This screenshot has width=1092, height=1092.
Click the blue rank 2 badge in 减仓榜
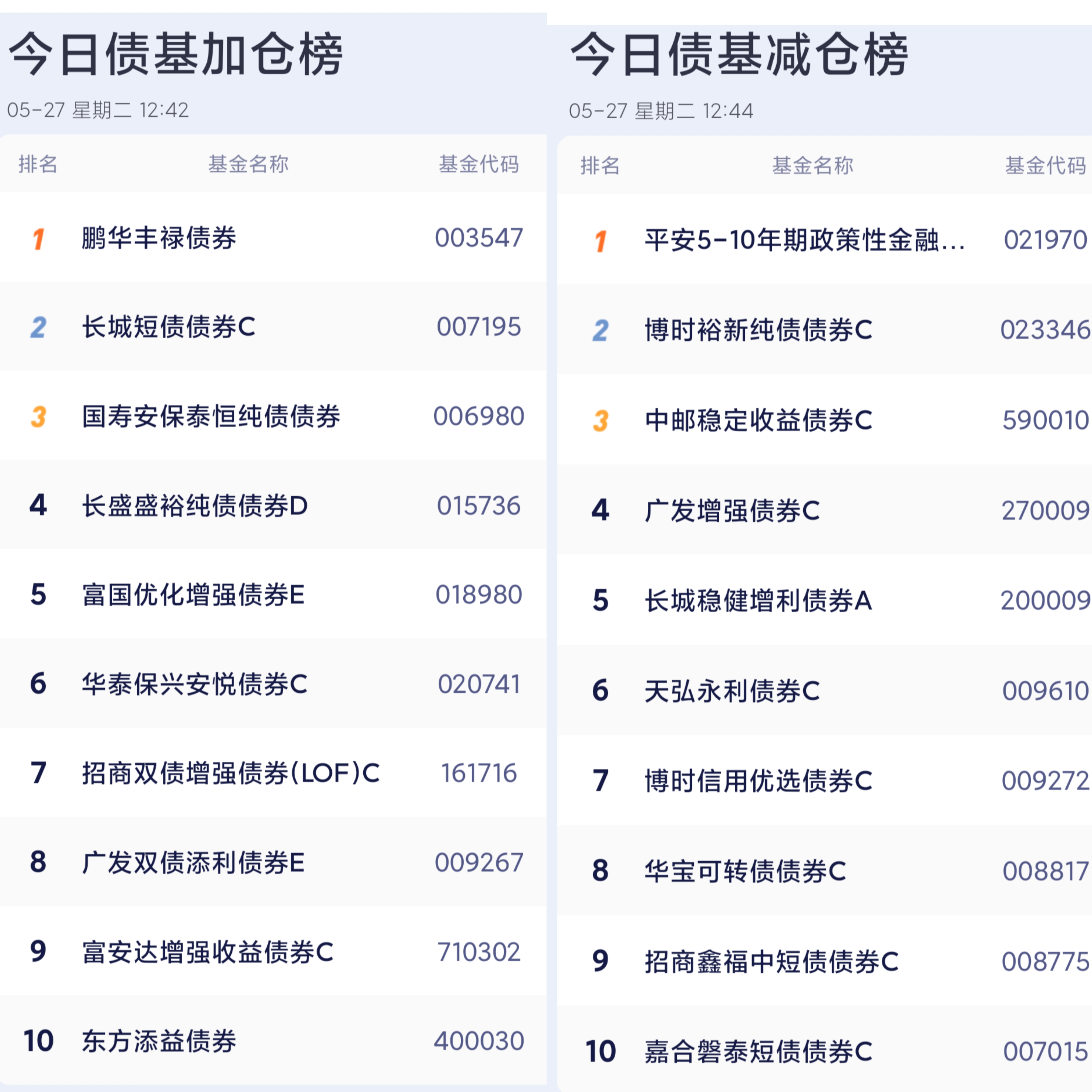[x=600, y=330]
